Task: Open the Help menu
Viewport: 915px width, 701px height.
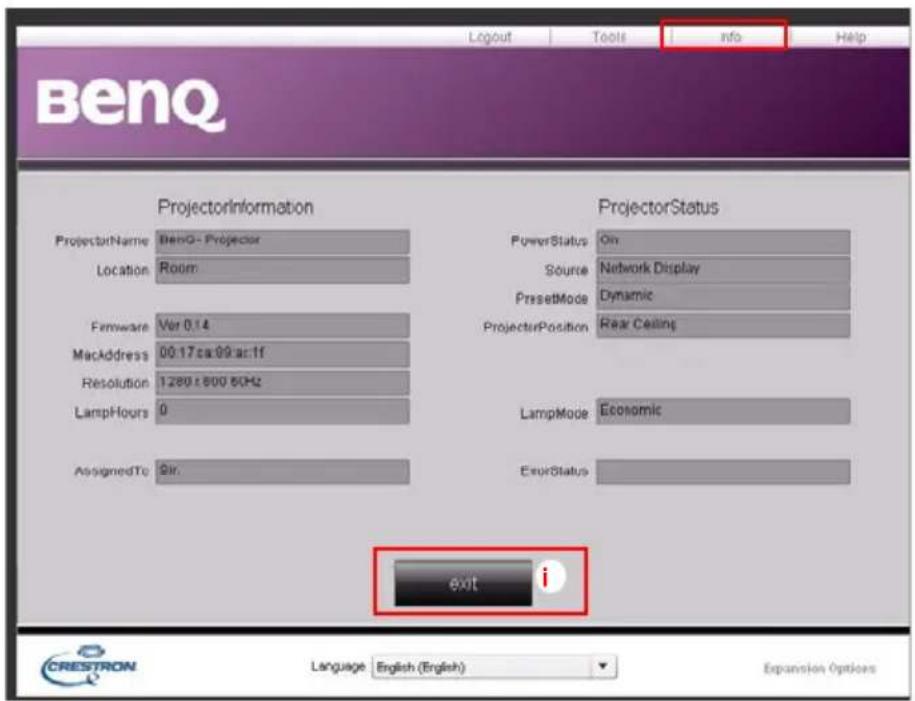Action: click(x=850, y=37)
